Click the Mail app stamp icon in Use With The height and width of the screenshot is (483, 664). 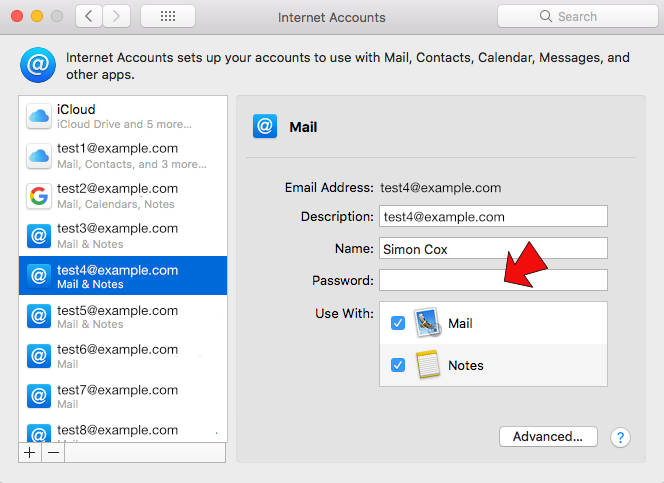tap(428, 323)
